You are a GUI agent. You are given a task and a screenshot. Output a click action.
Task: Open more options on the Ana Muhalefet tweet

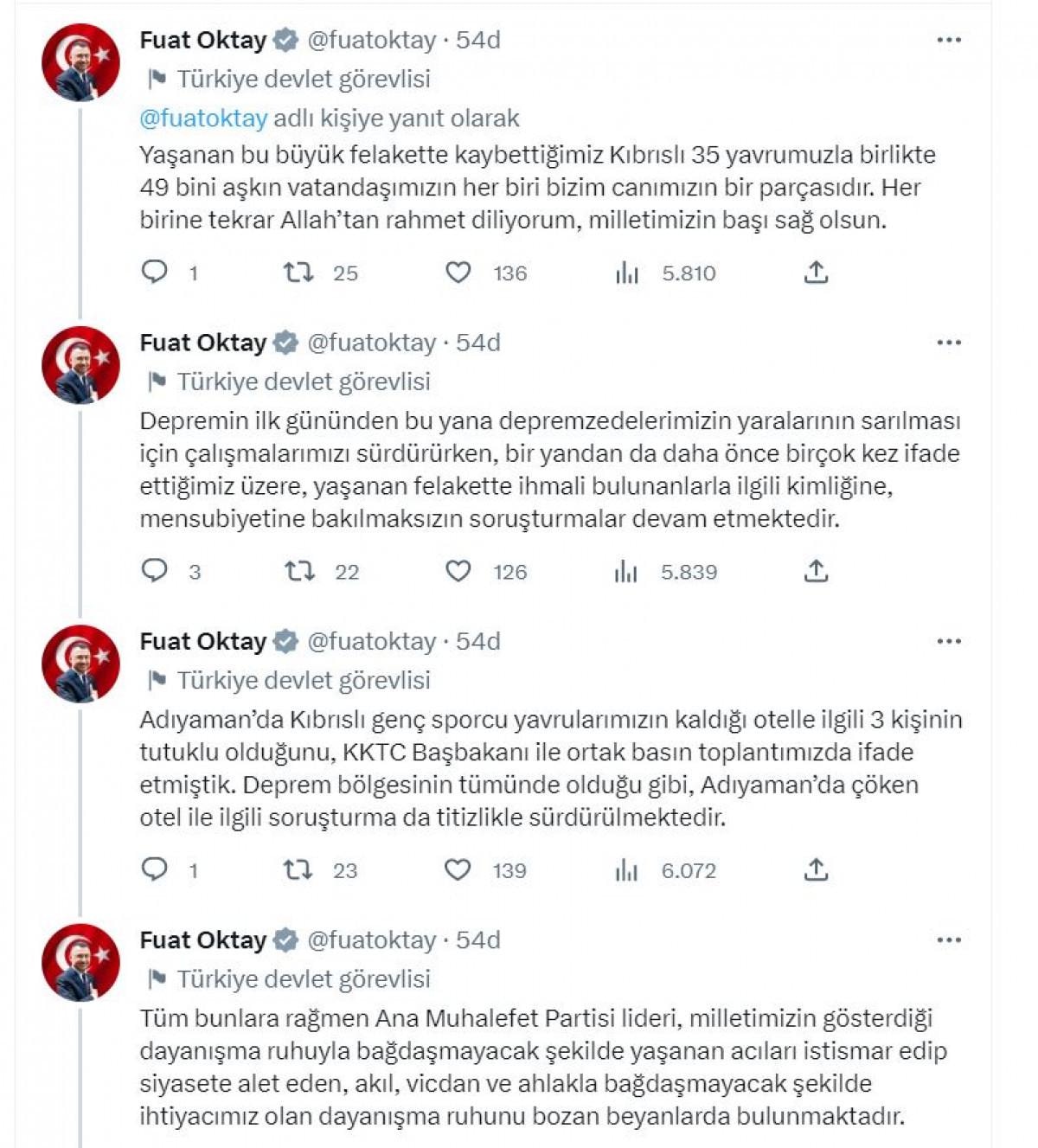point(949,940)
